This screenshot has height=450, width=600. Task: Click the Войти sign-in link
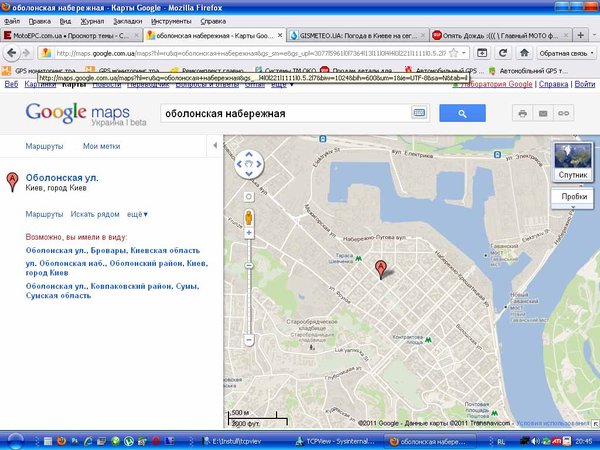585,84
